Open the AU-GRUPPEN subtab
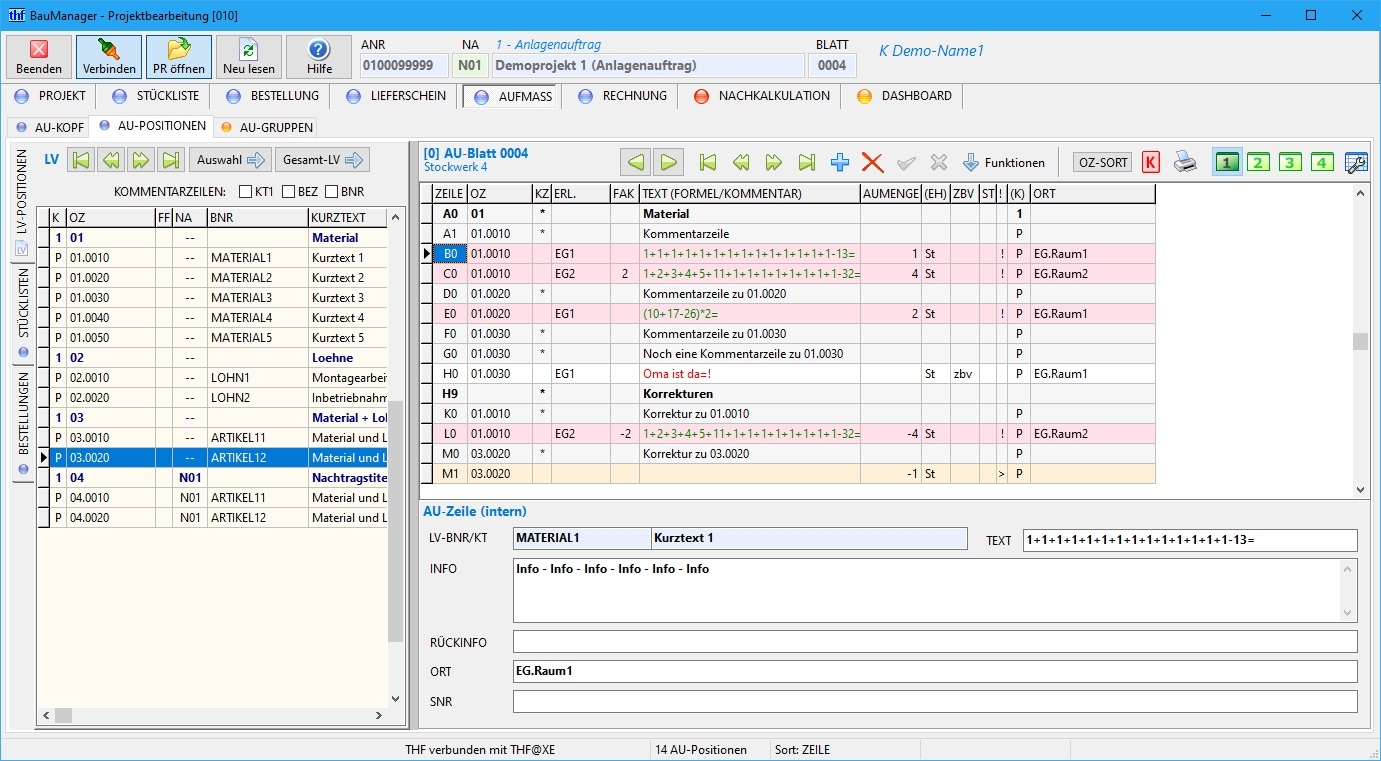The image size is (1381, 761). pyautogui.click(x=266, y=127)
